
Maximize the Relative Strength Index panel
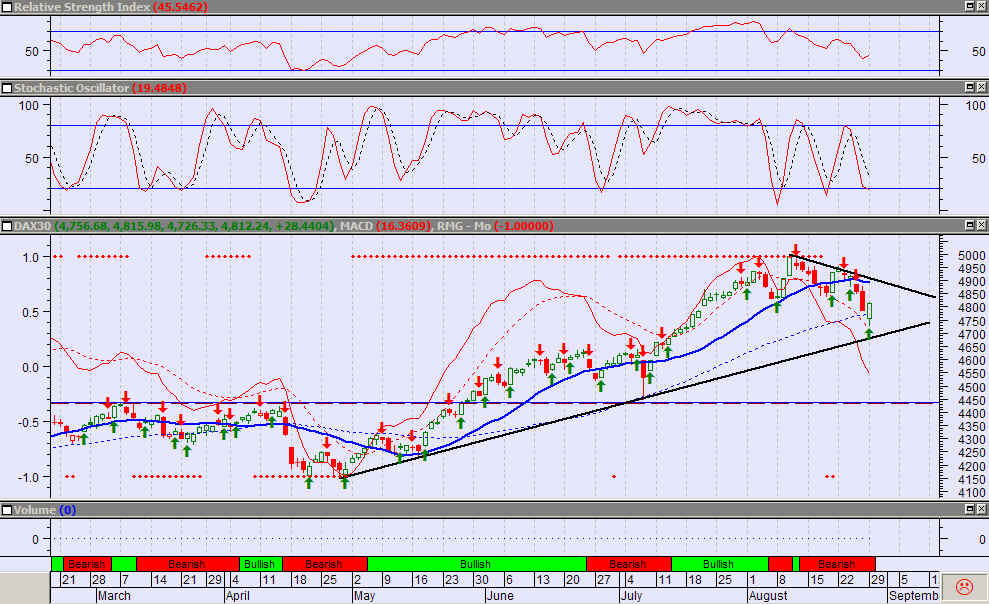(968, 6)
